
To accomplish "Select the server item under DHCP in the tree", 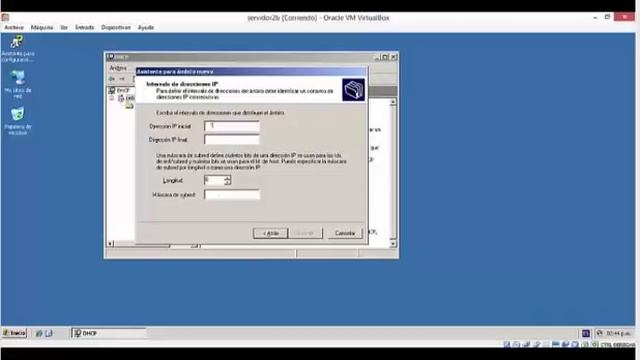I will point(126,98).
